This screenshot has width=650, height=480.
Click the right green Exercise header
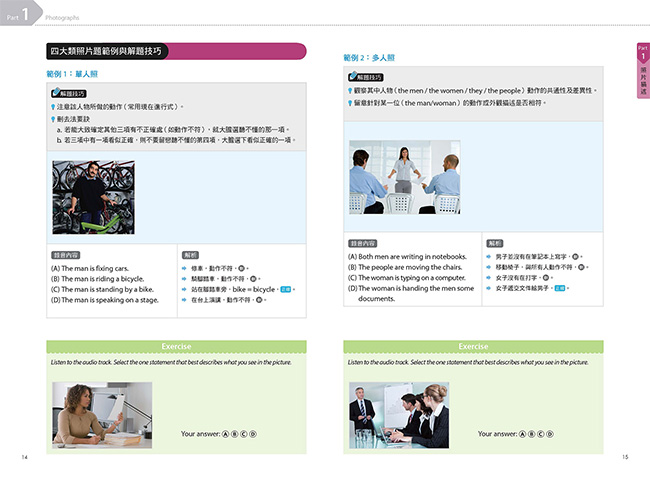click(473, 347)
